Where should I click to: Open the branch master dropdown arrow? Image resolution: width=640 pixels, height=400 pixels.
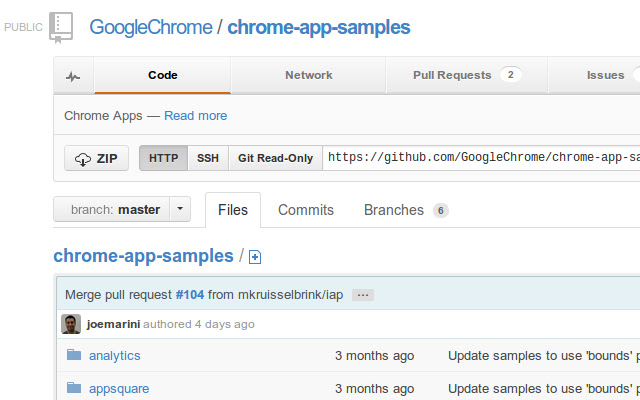pos(180,209)
